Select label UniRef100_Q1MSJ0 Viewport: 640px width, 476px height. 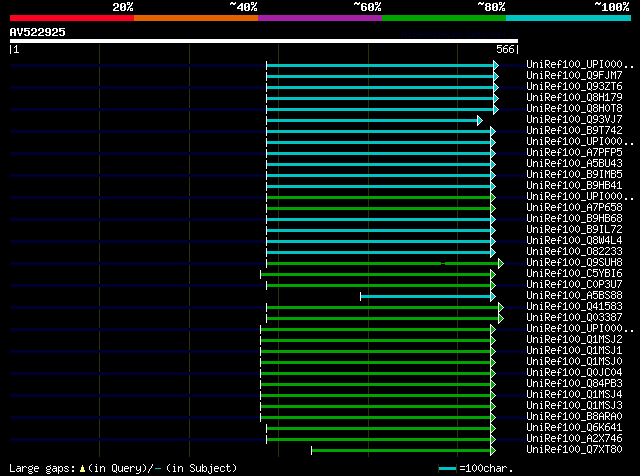574,362
